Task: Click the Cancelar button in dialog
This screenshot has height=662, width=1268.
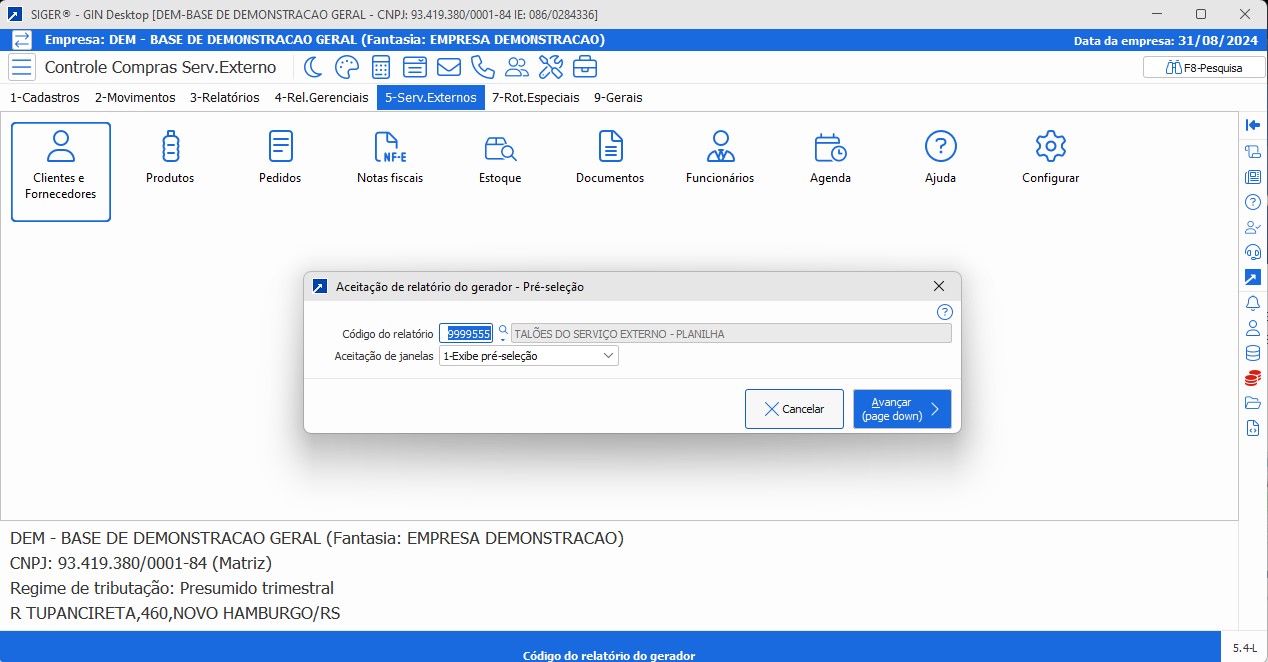Action: (x=794, y=409)
